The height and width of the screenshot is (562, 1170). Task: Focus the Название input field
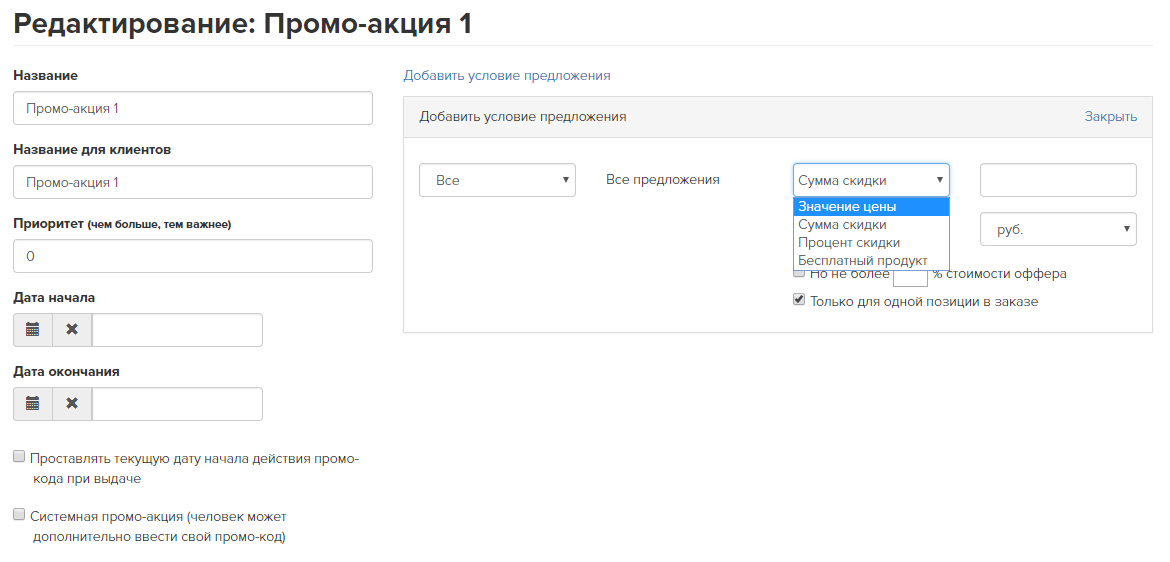coord(193,108)
